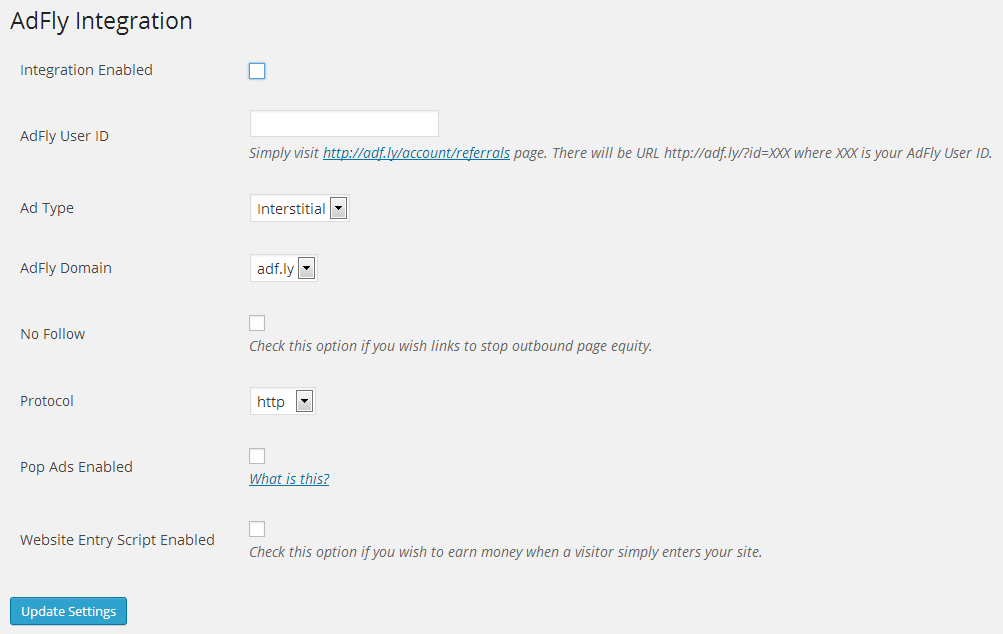Open the Ad Type dropdown showing Interstitial
Image resolution: width=1003 pixels, height=634 pixels.
click(x=299, y=209)
